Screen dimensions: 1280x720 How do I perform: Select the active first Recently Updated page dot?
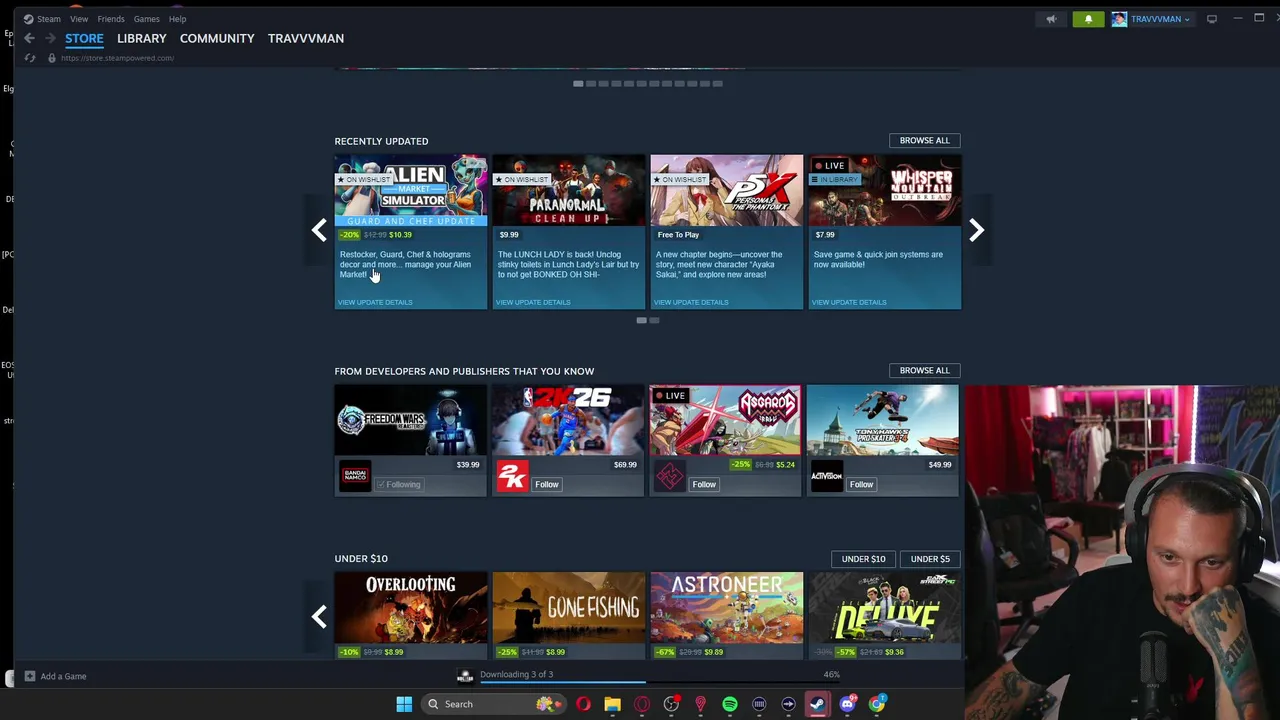(641, 320)
